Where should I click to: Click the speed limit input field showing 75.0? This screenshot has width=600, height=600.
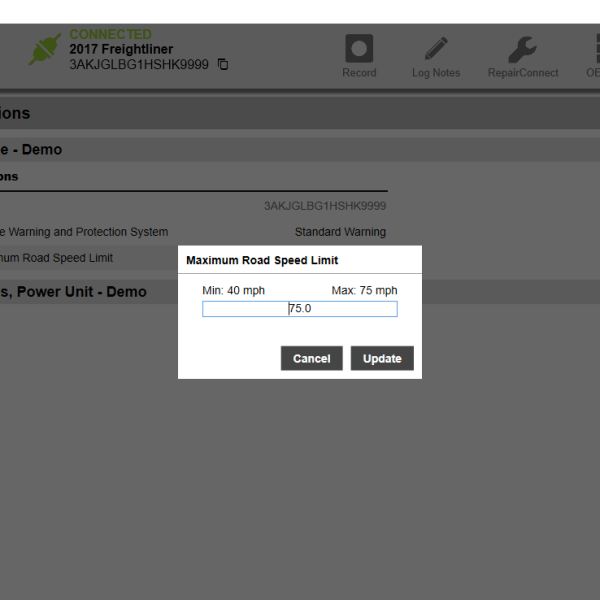coord(299,309)
